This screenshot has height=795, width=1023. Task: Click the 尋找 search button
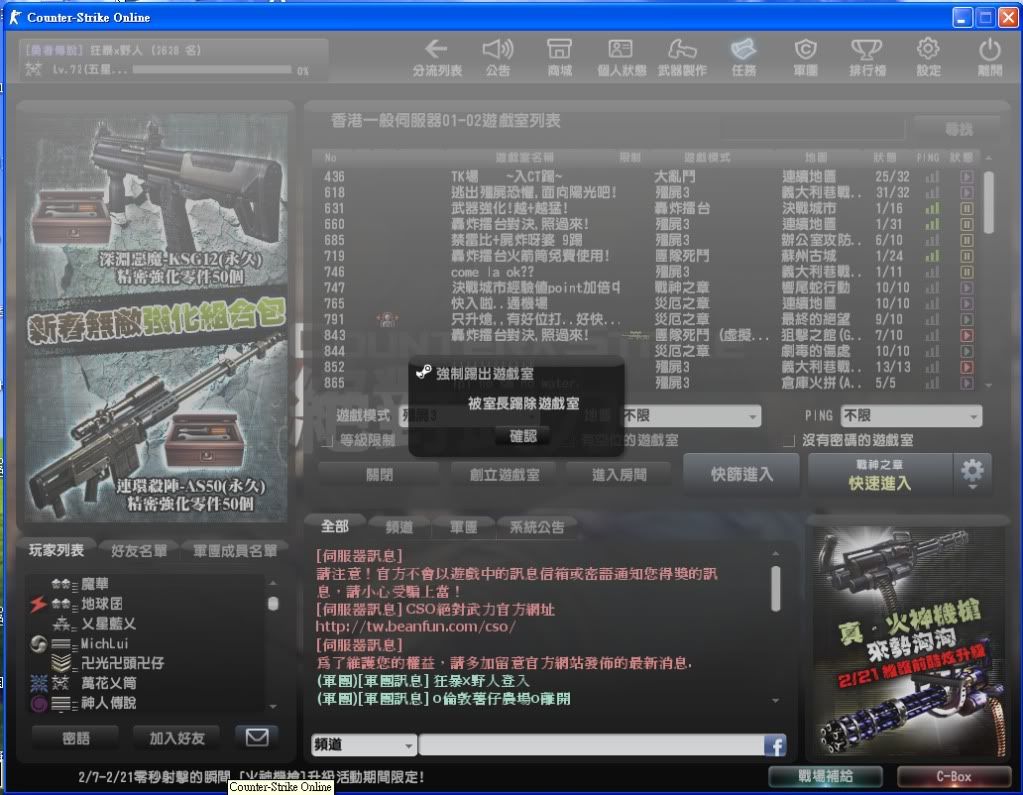point(957,129)
